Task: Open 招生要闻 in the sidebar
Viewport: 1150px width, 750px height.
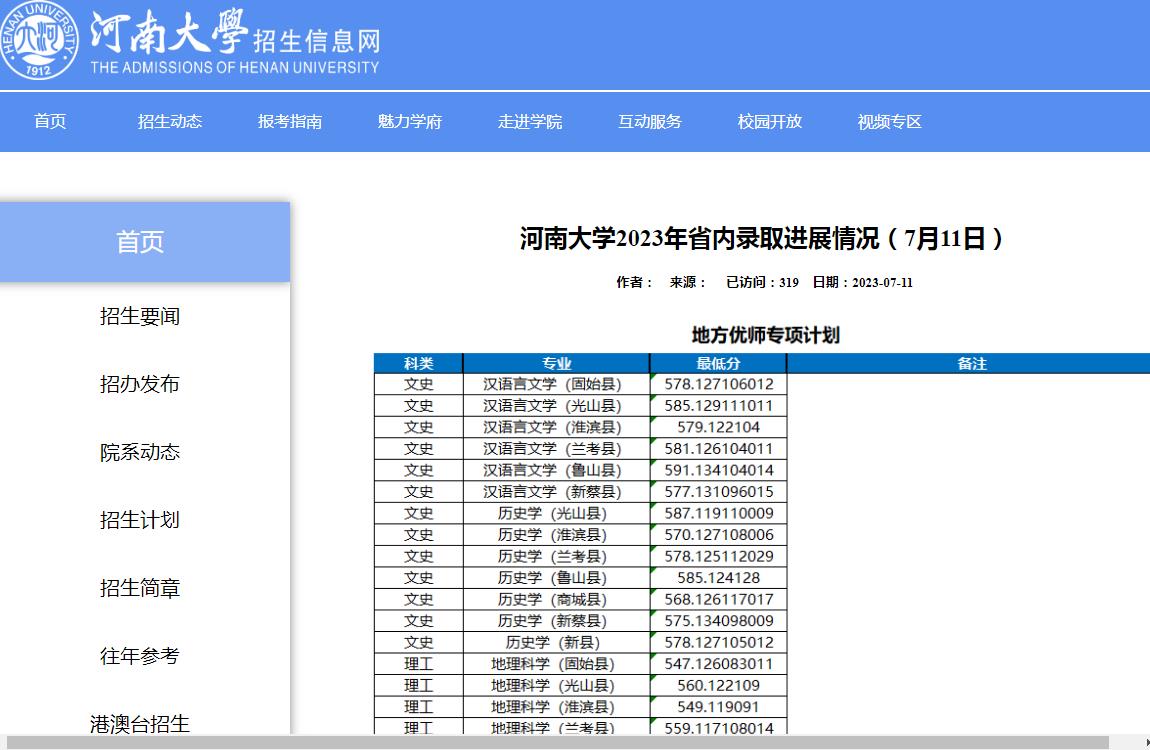Action: click(139, 316)
